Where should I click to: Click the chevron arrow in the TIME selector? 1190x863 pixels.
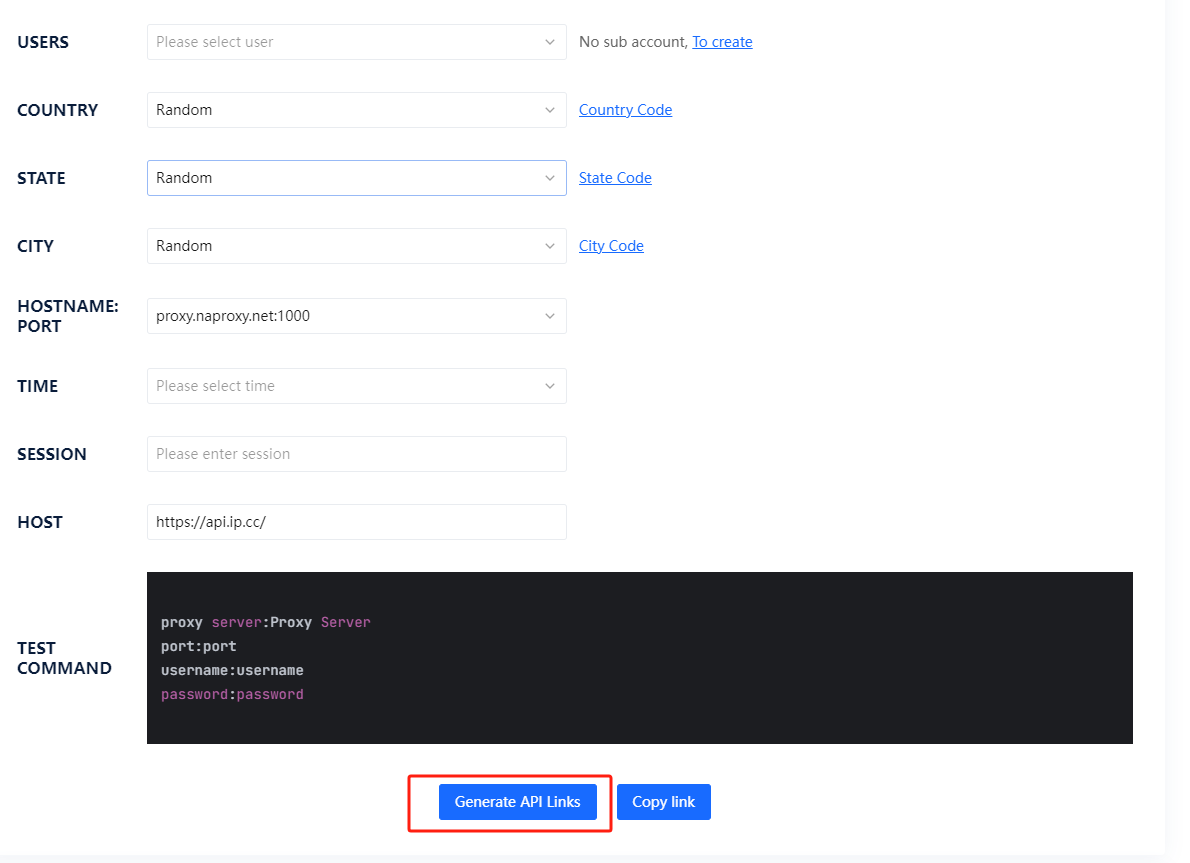tap(549, 386)
